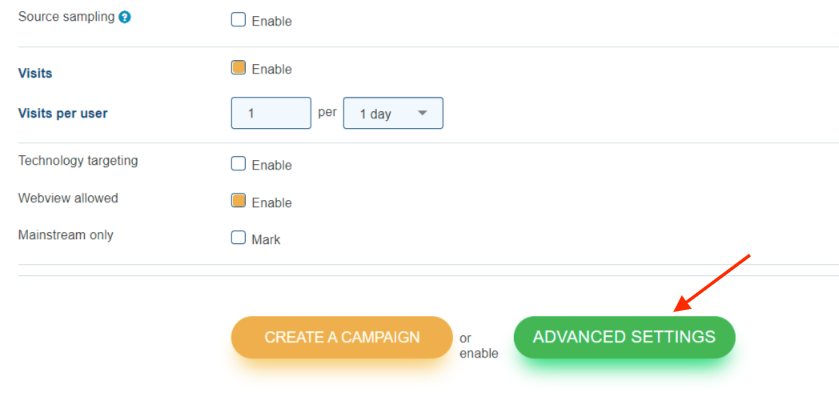The image size is (839, 404).
Task: Open the '1 day' period dropdown
Action: click(x=393, y=113)
